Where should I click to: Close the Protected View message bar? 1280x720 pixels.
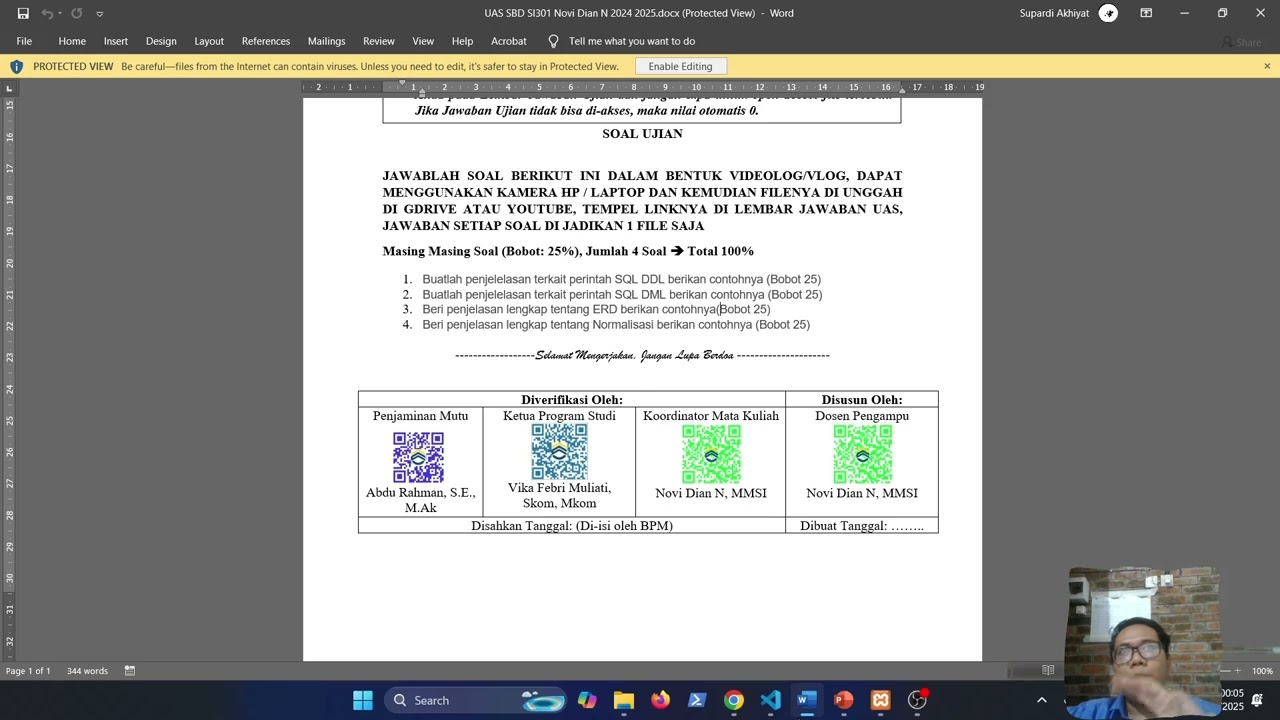(x=1267, y=66)
